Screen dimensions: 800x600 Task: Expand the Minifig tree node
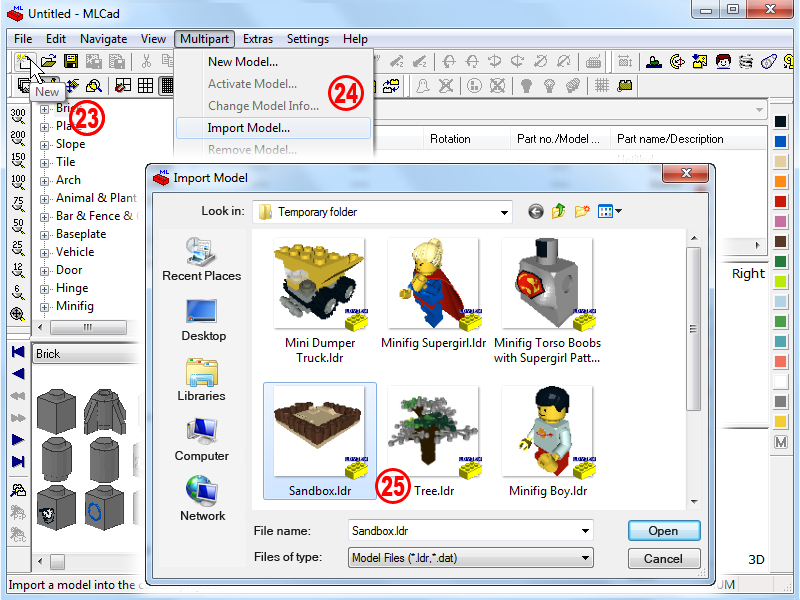pyautogui.click(x=44, y=307)
